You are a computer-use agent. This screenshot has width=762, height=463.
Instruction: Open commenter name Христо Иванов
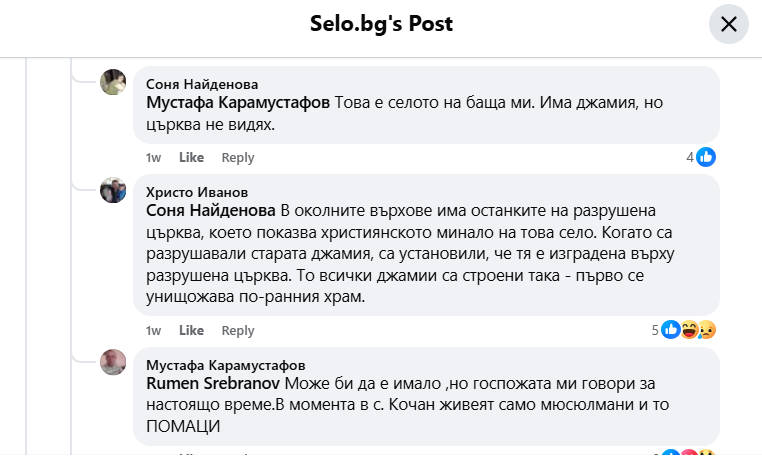point(197,192)
